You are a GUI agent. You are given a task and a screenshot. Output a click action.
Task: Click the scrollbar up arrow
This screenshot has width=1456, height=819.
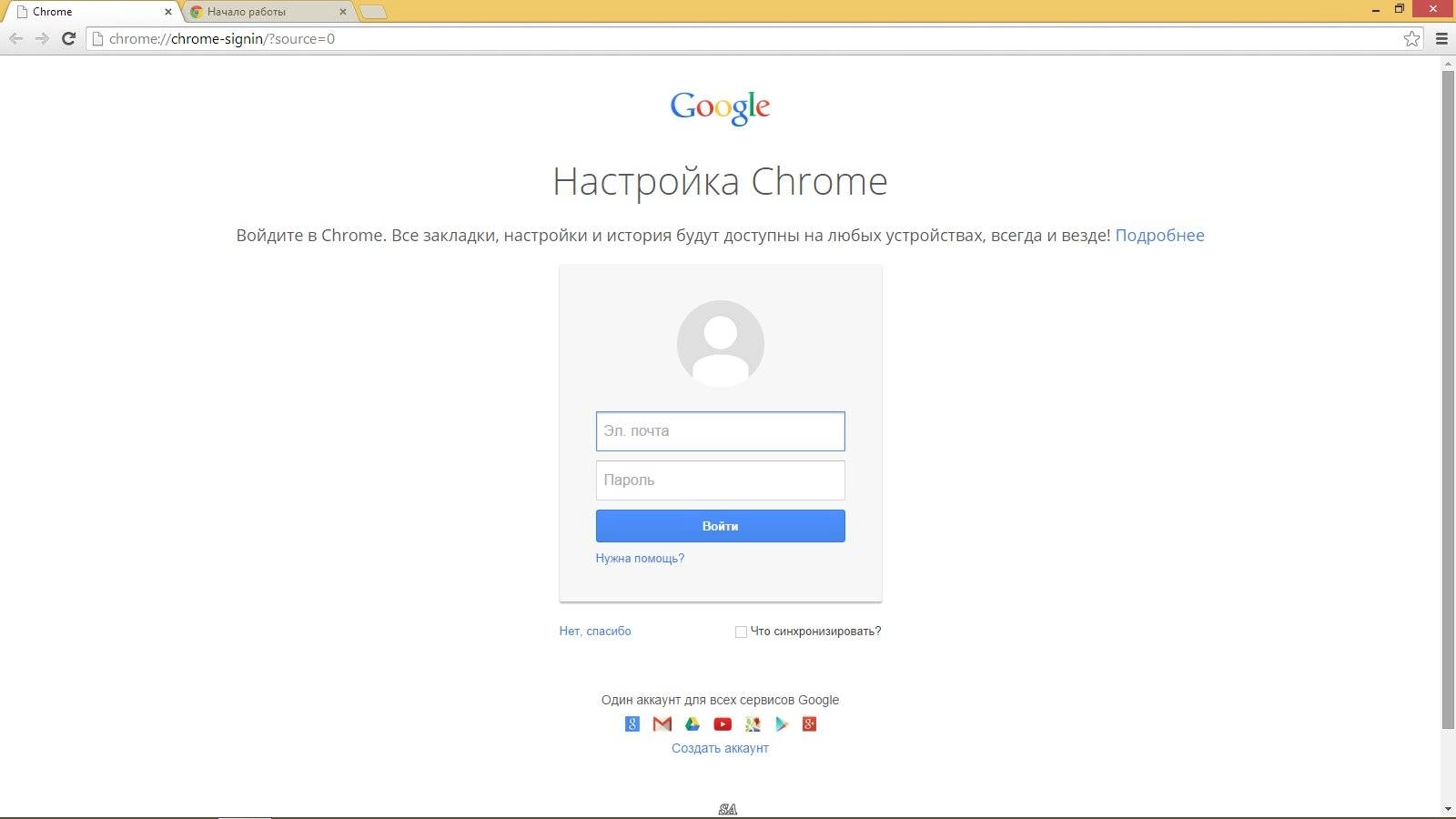1448,63
